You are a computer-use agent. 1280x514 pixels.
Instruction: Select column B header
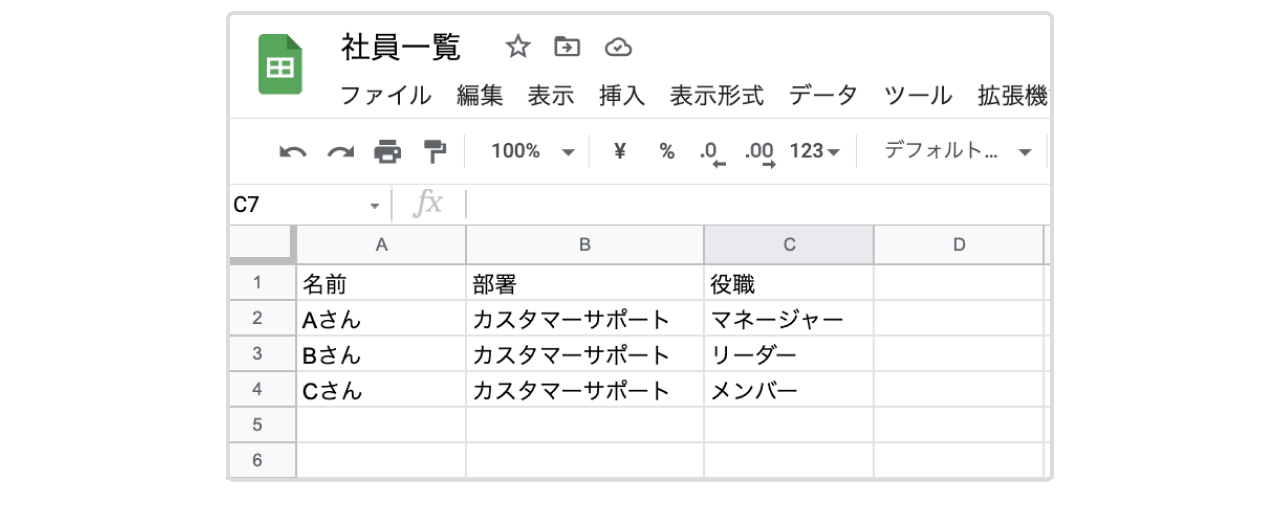585,245
